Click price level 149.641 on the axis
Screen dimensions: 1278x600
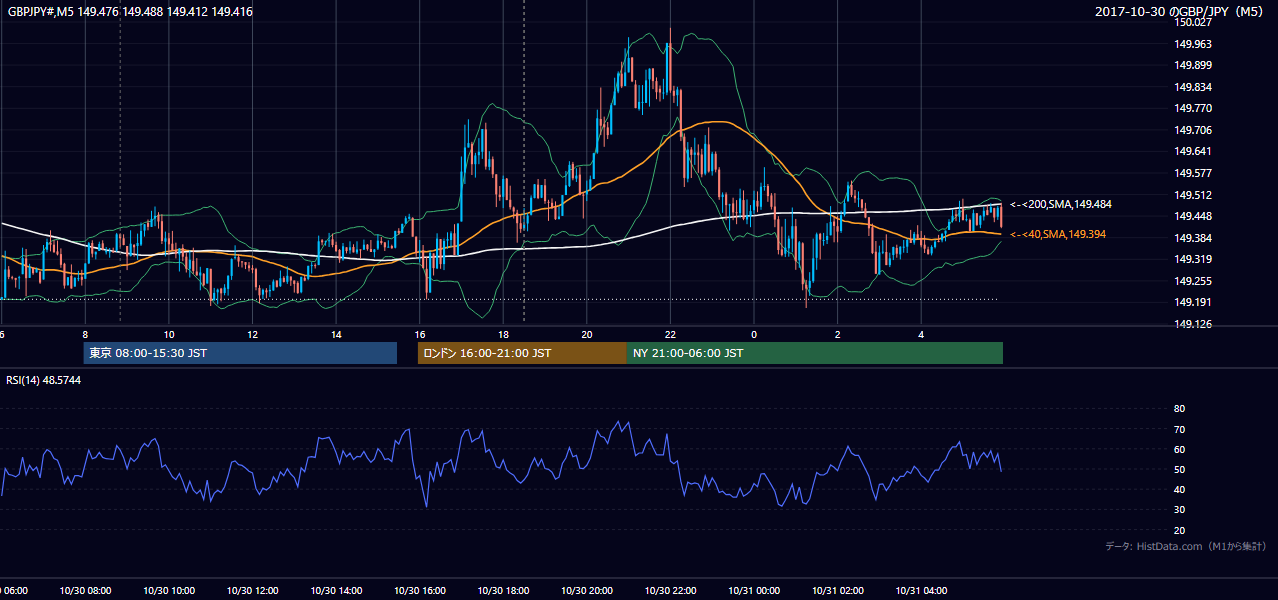1194,152
